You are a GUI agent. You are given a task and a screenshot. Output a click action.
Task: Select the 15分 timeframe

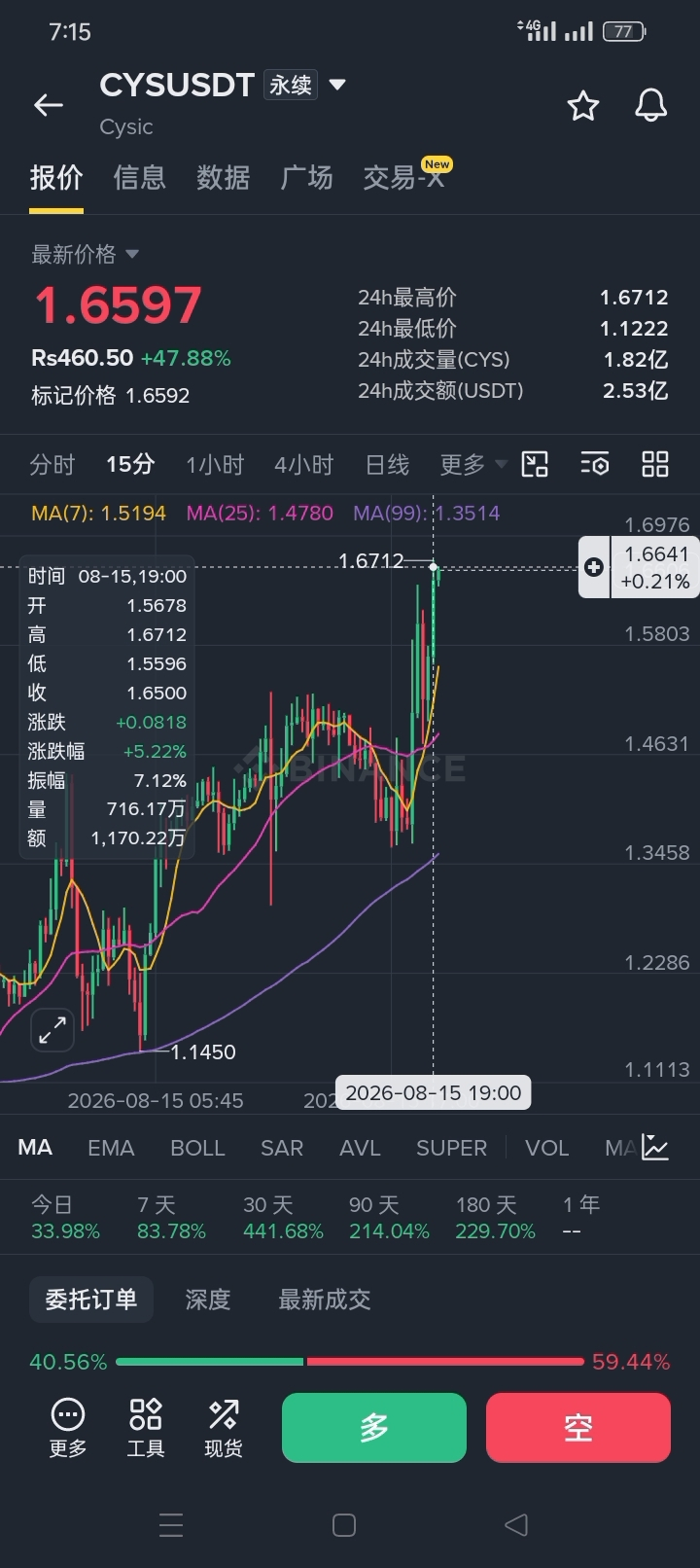coord(130,465)
